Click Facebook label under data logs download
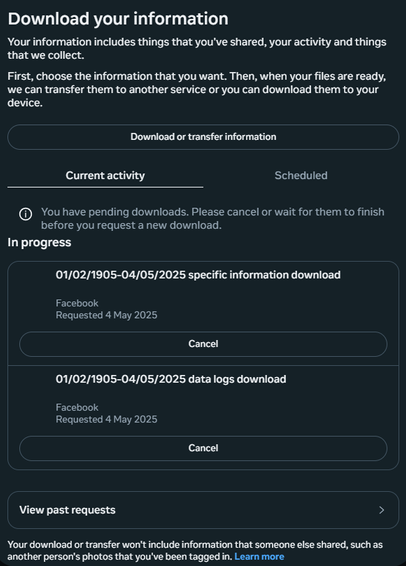This screenshot has height=566, width=406. point(77,408)
